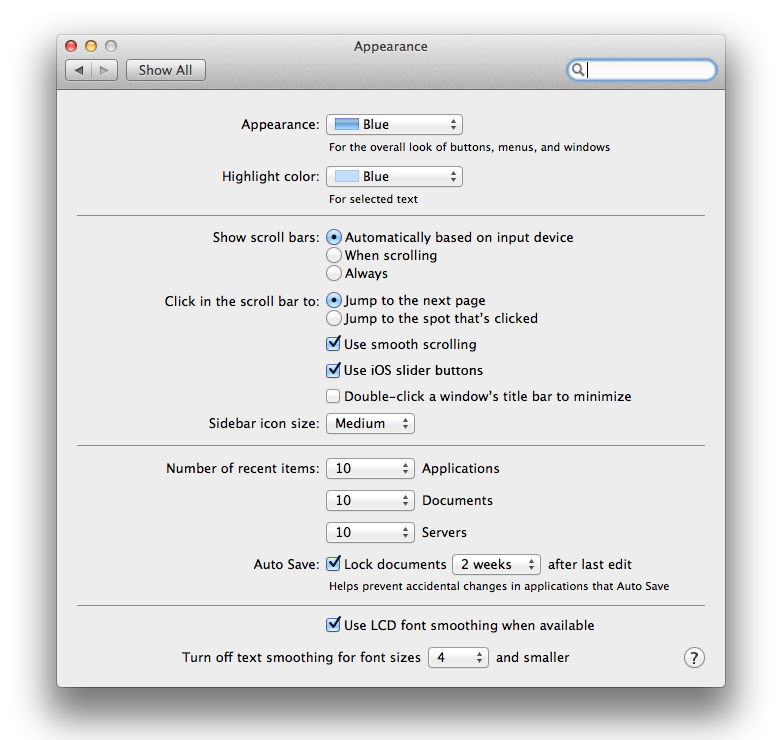The width and height of the screenshot is (782, 740).
Task: Open recent Servers count dropdown
Action: click(x=370, y=533)
